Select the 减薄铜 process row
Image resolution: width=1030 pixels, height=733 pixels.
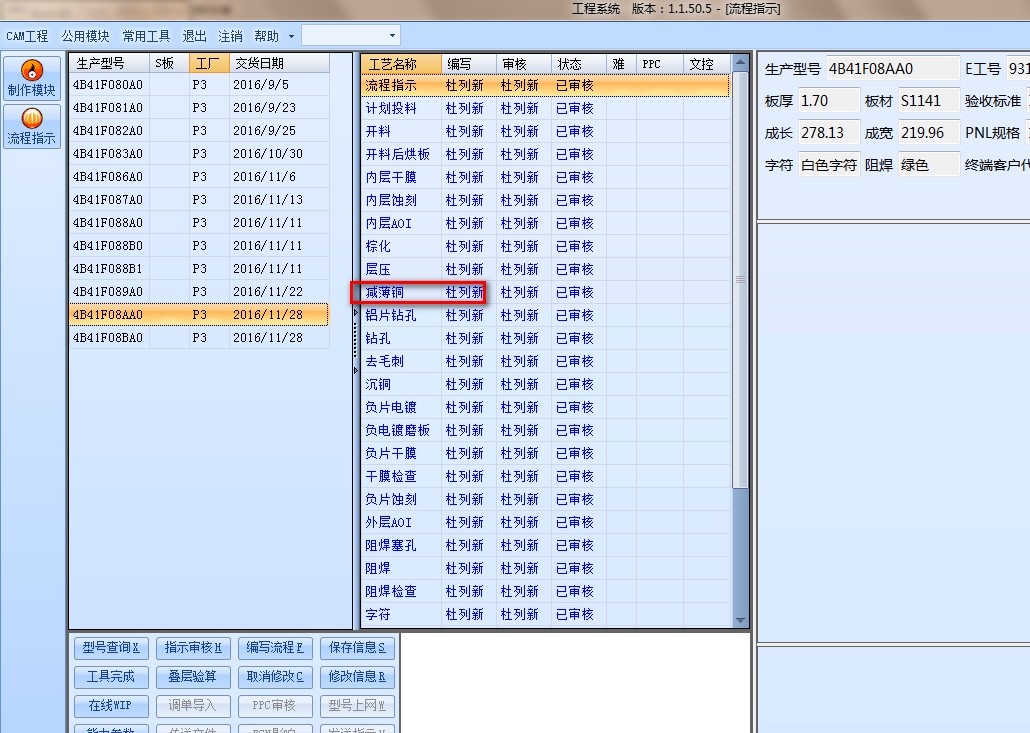pos(546,292)
